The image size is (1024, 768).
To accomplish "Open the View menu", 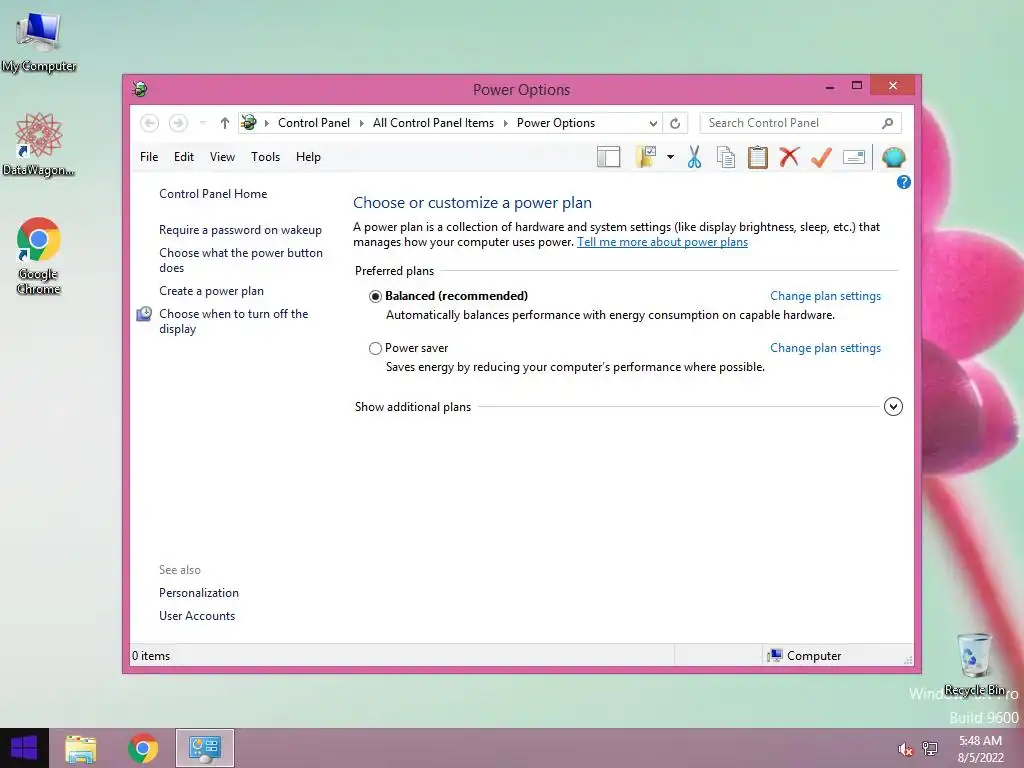I will 222,157.
